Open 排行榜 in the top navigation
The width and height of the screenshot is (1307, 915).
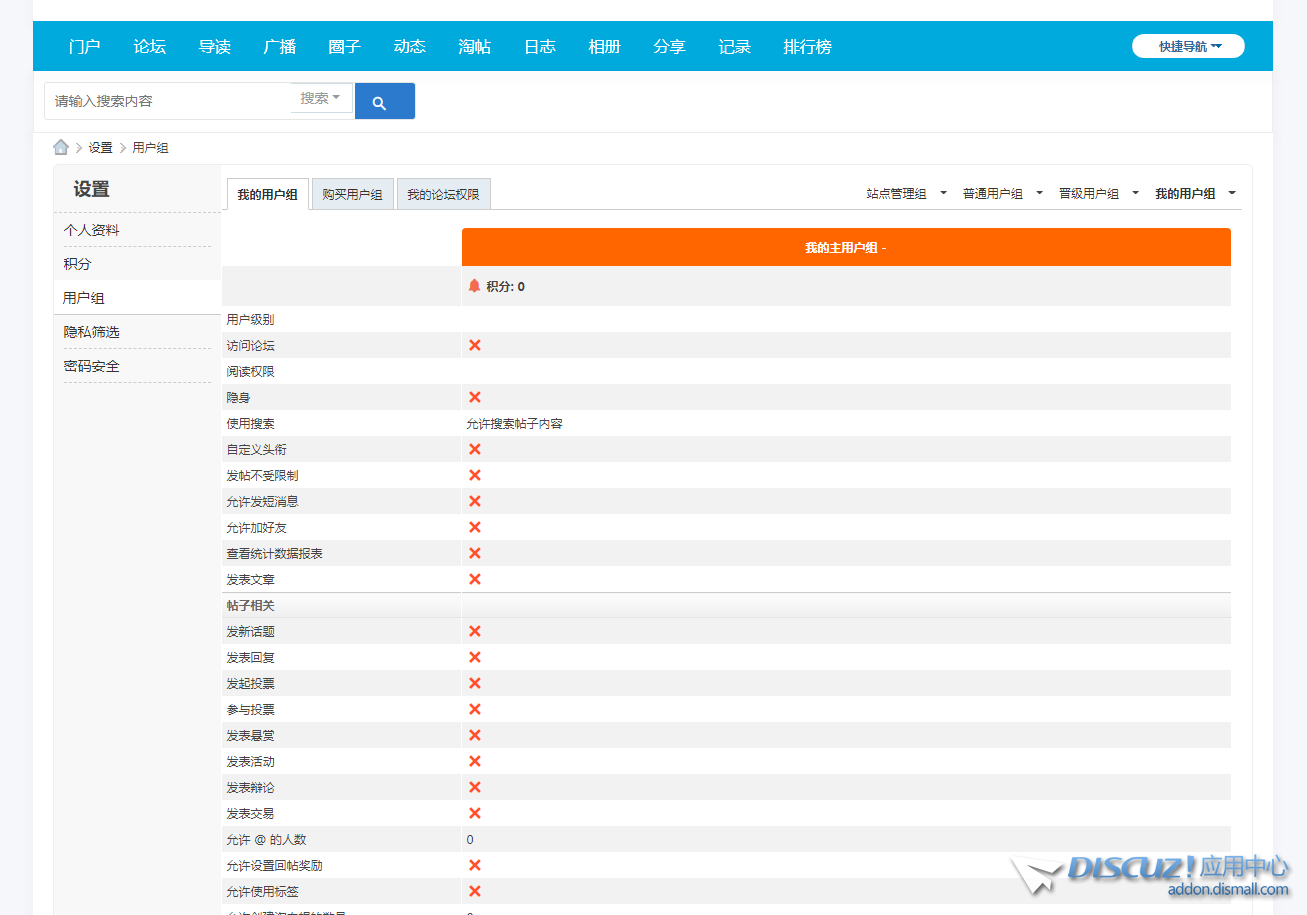pos(807,47)
